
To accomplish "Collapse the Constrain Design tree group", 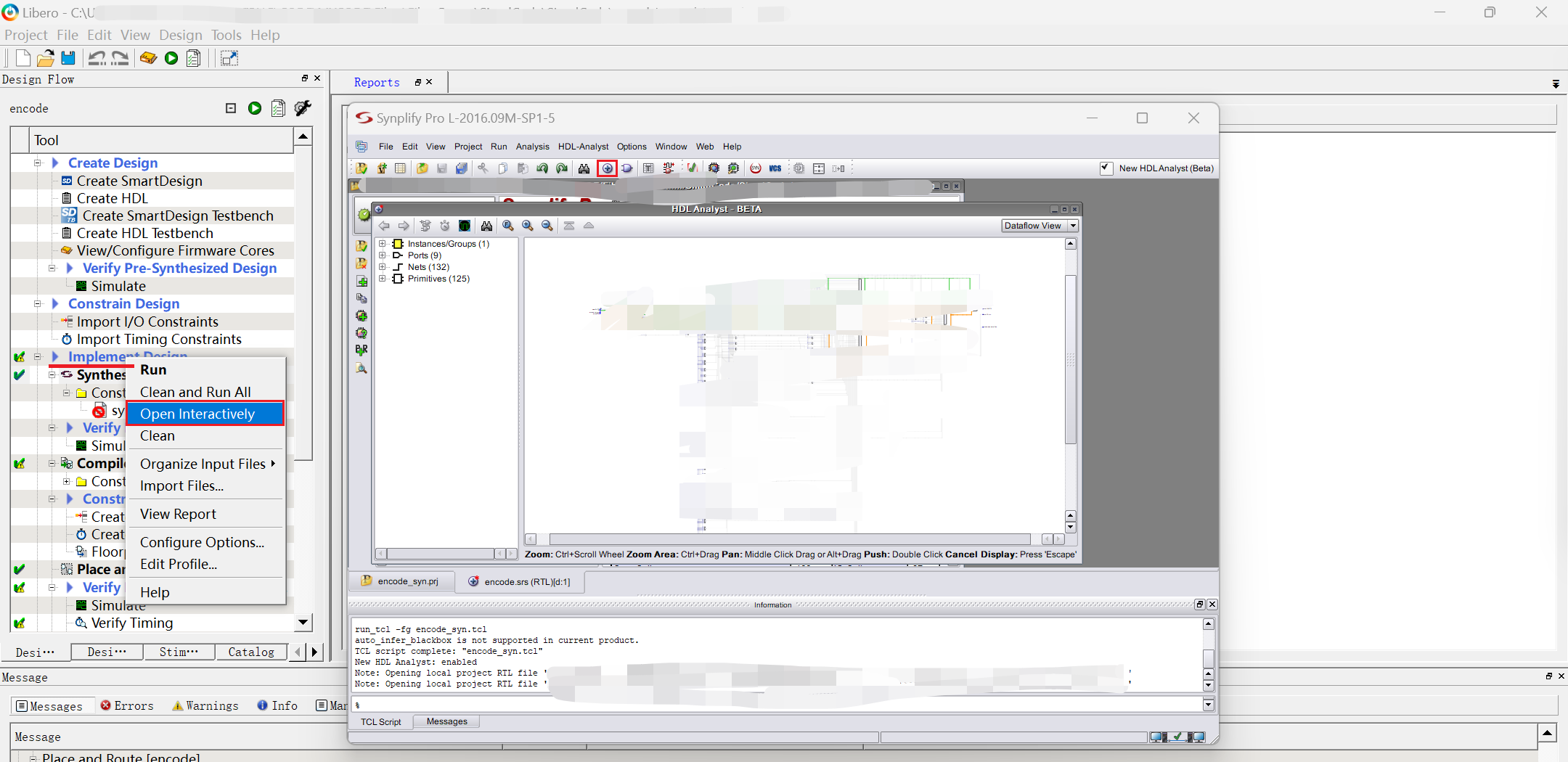I will 38,303.
